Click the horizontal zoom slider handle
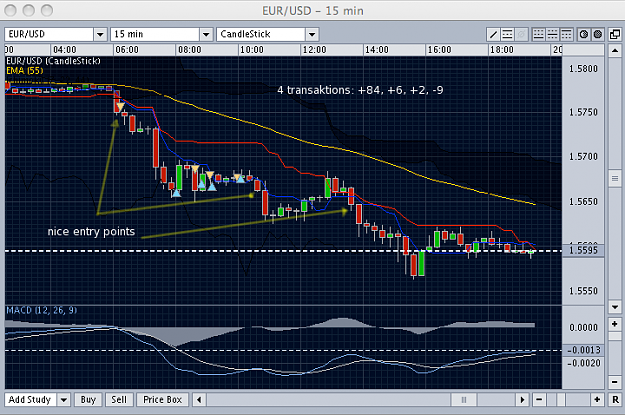Screen dimensions: 625x415 (561, 399)
